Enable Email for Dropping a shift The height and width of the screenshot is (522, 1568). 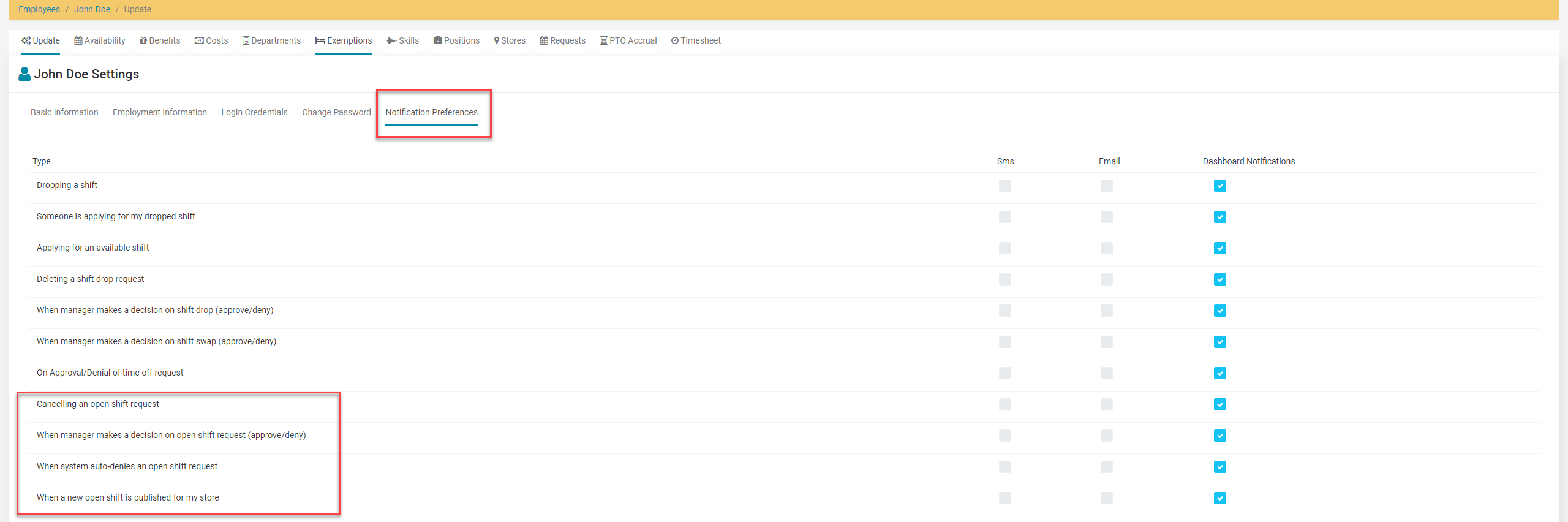coord(1107,186)
